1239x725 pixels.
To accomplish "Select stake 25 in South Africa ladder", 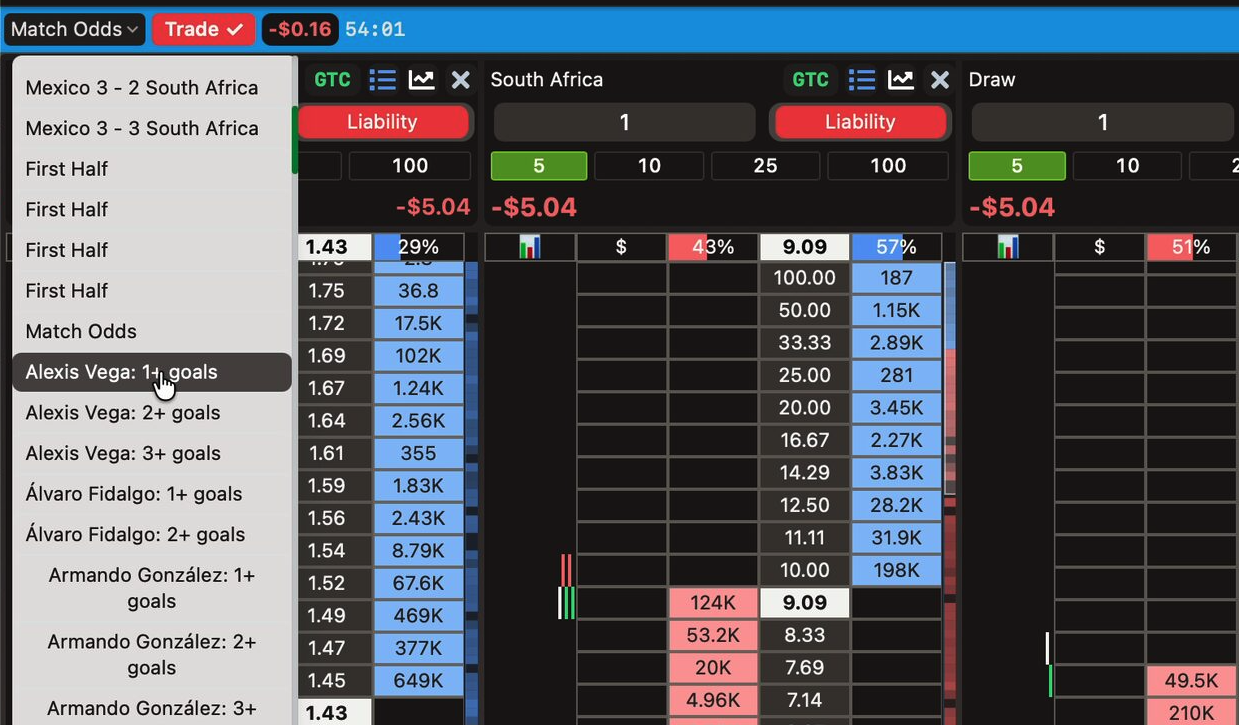I will pos(765,166).
